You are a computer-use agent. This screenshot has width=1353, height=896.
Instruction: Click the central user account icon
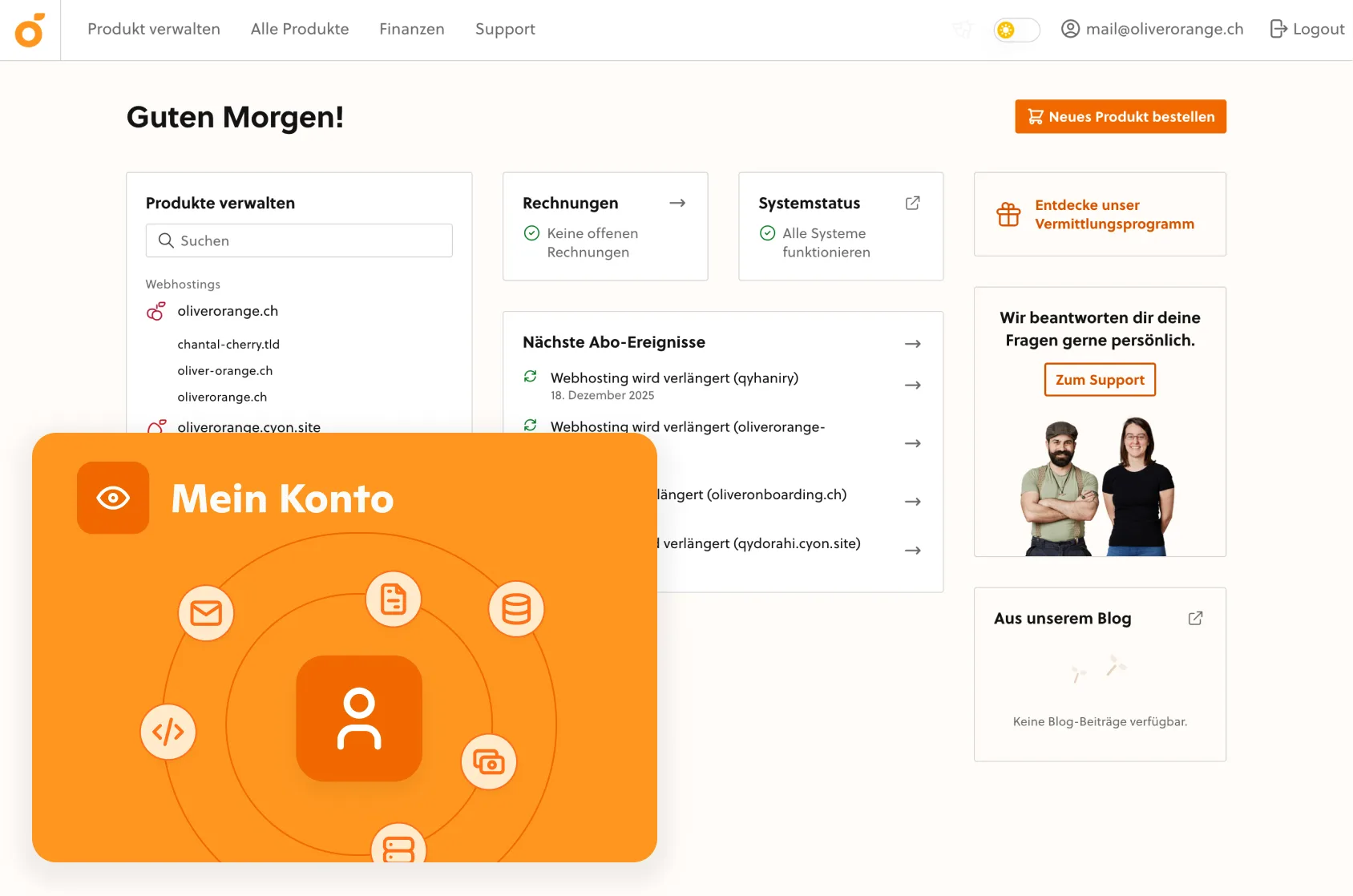359,718
